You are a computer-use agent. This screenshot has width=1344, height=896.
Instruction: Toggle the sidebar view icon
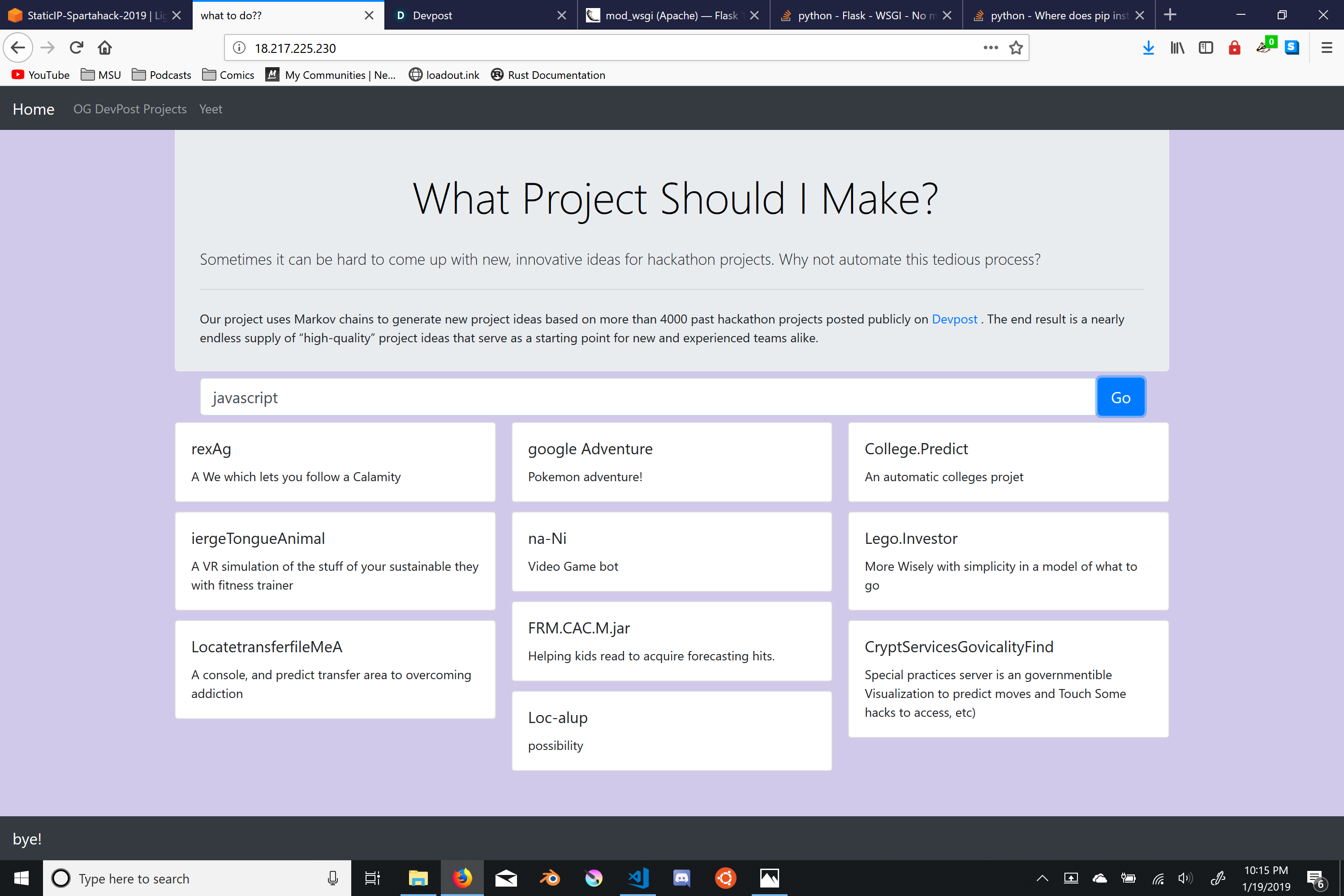(1206, 48)
